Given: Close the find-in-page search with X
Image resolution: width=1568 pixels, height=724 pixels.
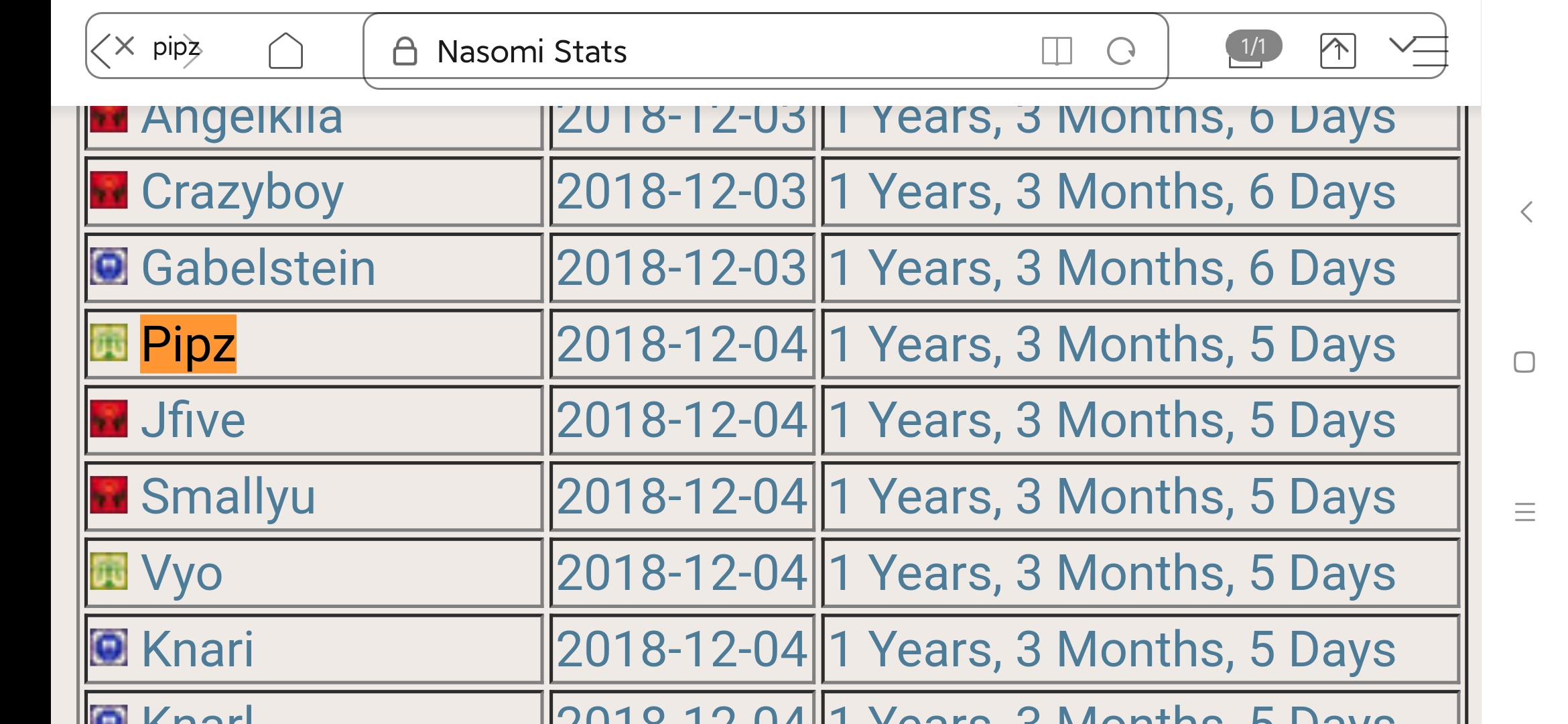Looking at the screenshot, I should pyautogui.click(x=125, y=46).
